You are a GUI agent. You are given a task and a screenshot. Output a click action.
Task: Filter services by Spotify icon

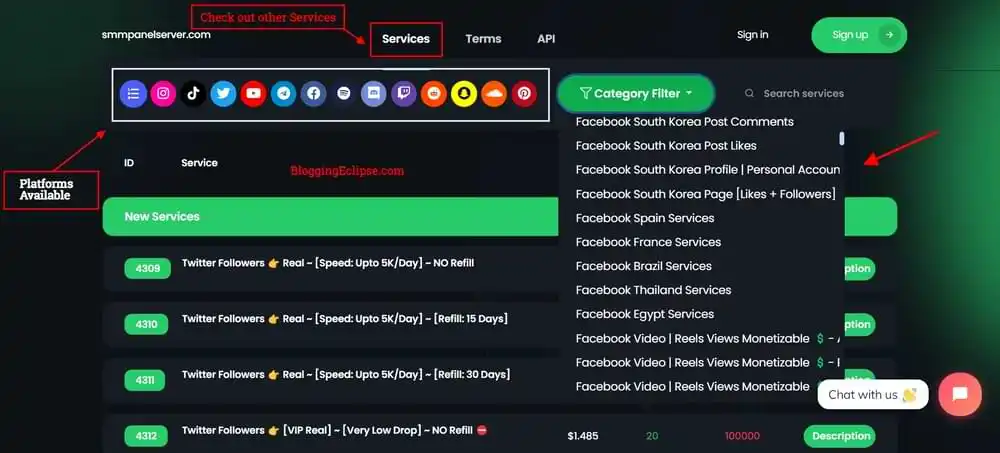point(344,94)
